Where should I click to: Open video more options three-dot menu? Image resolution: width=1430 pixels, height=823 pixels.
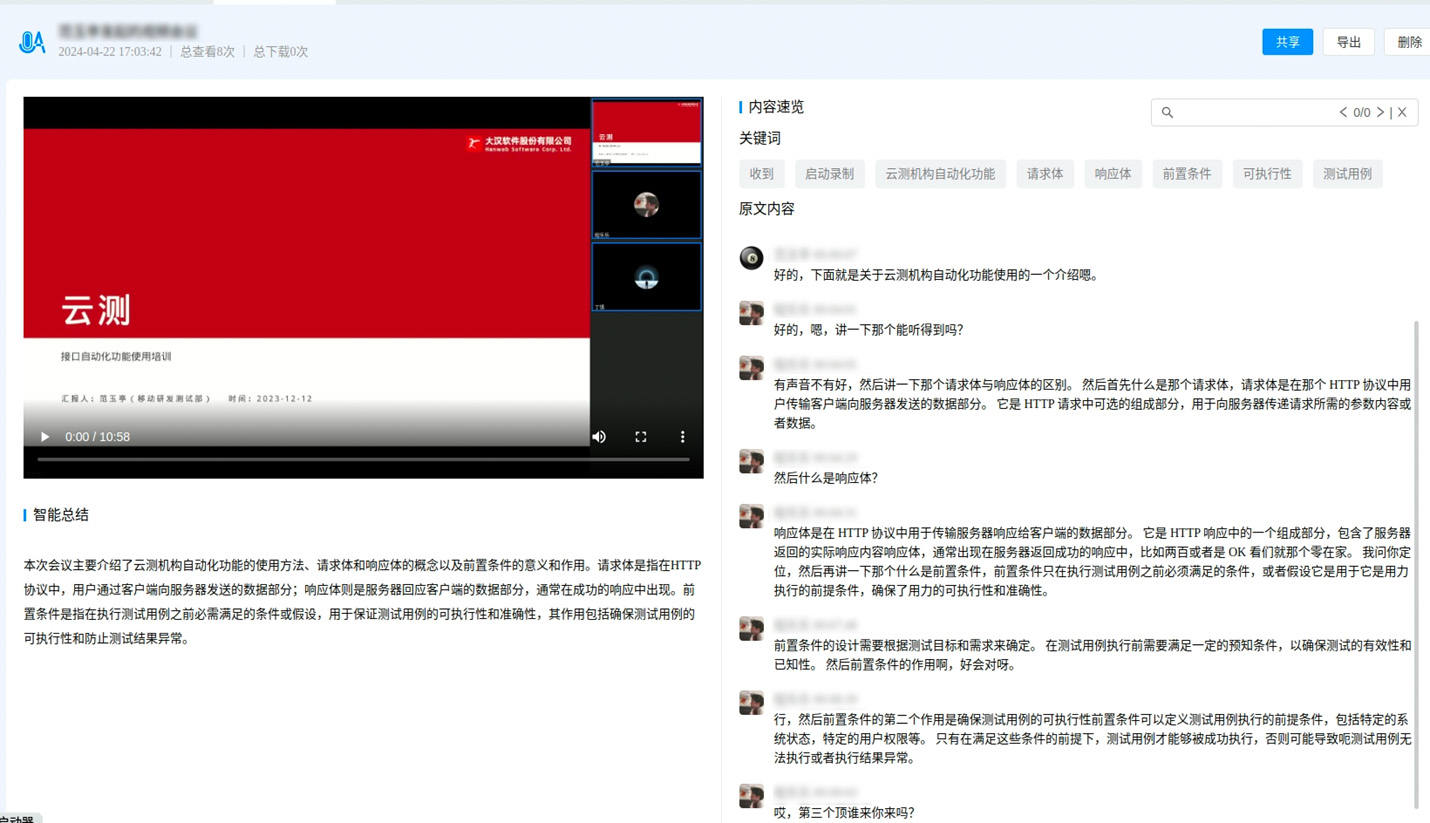[x=683, y=437]
